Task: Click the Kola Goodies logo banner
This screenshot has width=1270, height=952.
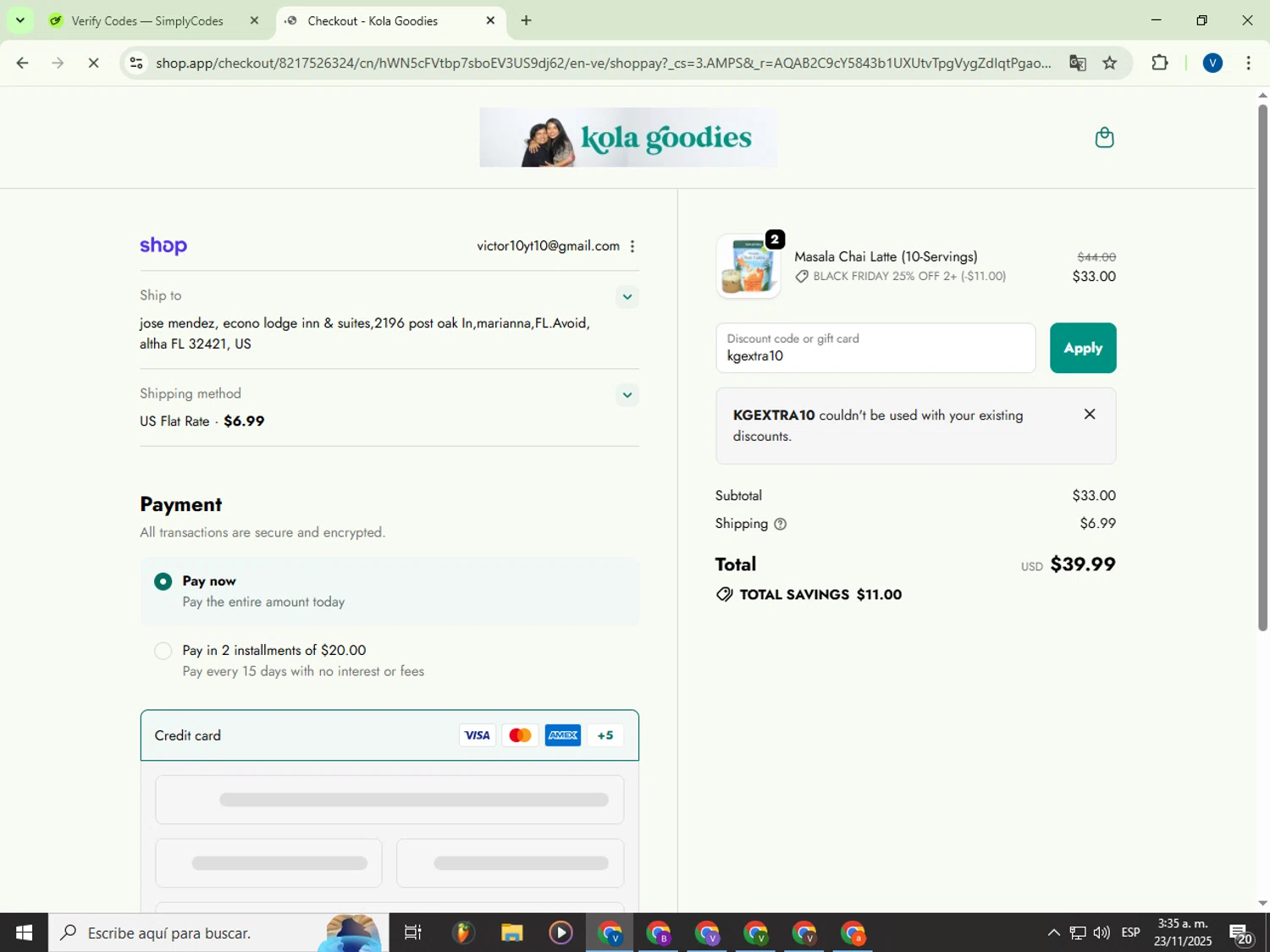Action: tap(628, 137)
